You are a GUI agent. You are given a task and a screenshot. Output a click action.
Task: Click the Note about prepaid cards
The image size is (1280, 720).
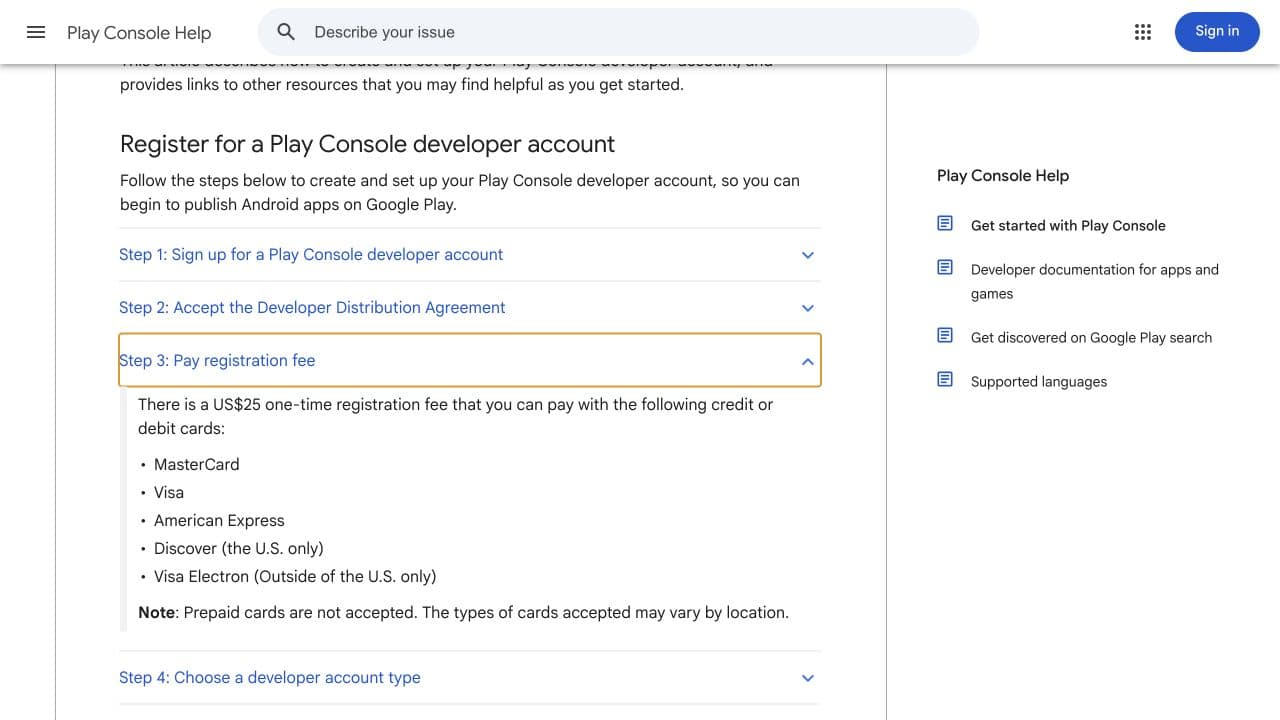[463, 612]
